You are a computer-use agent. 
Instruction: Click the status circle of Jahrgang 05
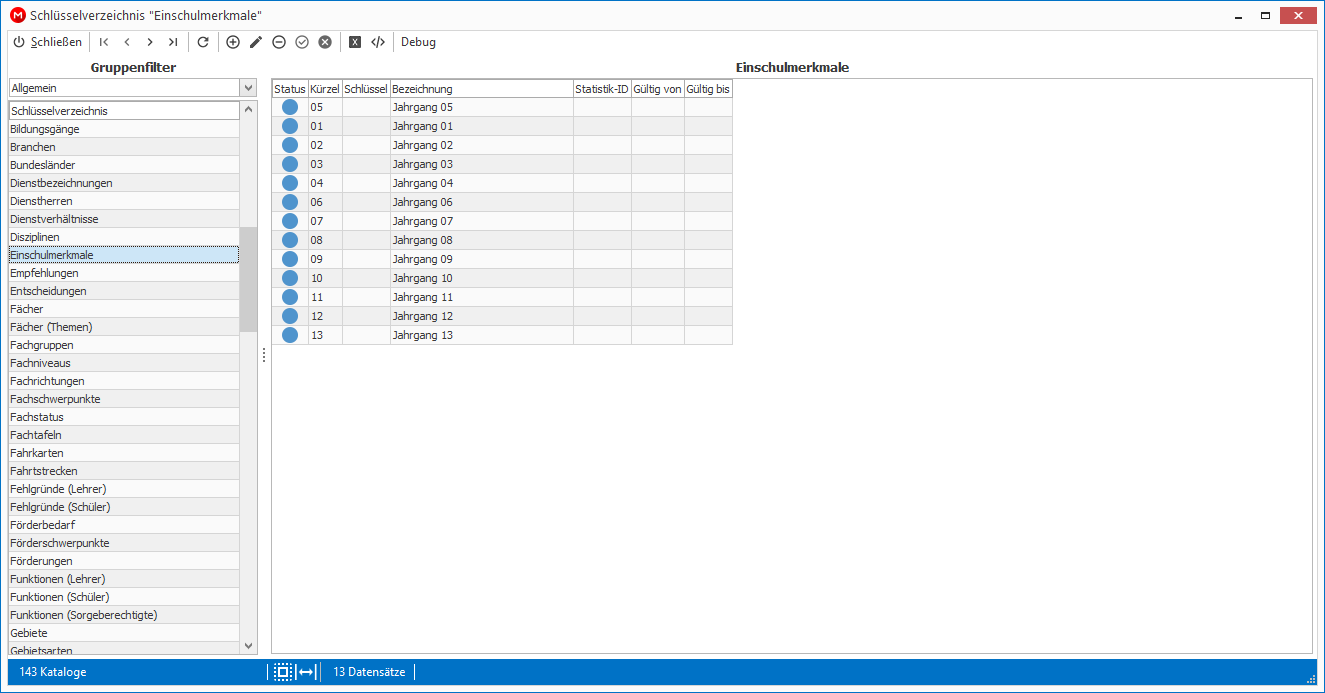pos(290,107)
